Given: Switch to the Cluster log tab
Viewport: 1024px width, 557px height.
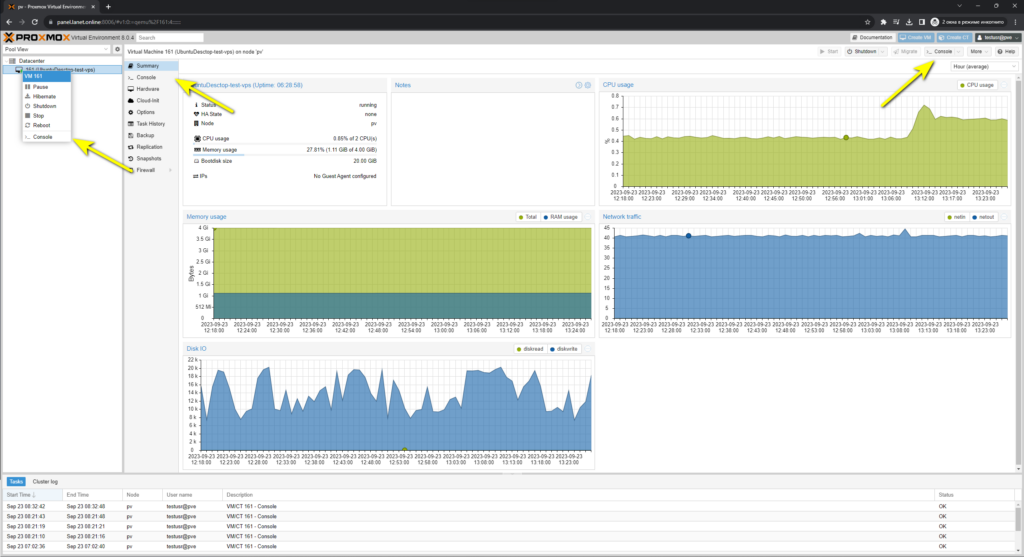Looking at the screenshot, I should pyautogui.click(x=45, y=481).
